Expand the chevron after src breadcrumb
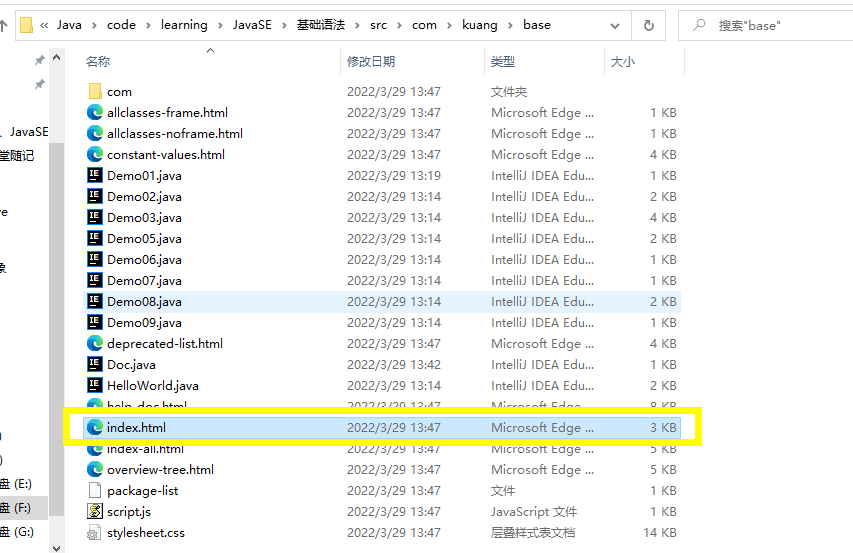The image size is (853, 553). (399, 26)
